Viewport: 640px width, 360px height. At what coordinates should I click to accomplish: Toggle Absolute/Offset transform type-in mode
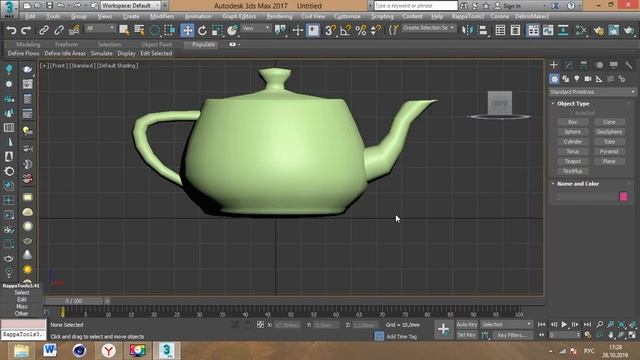(260, 324)
